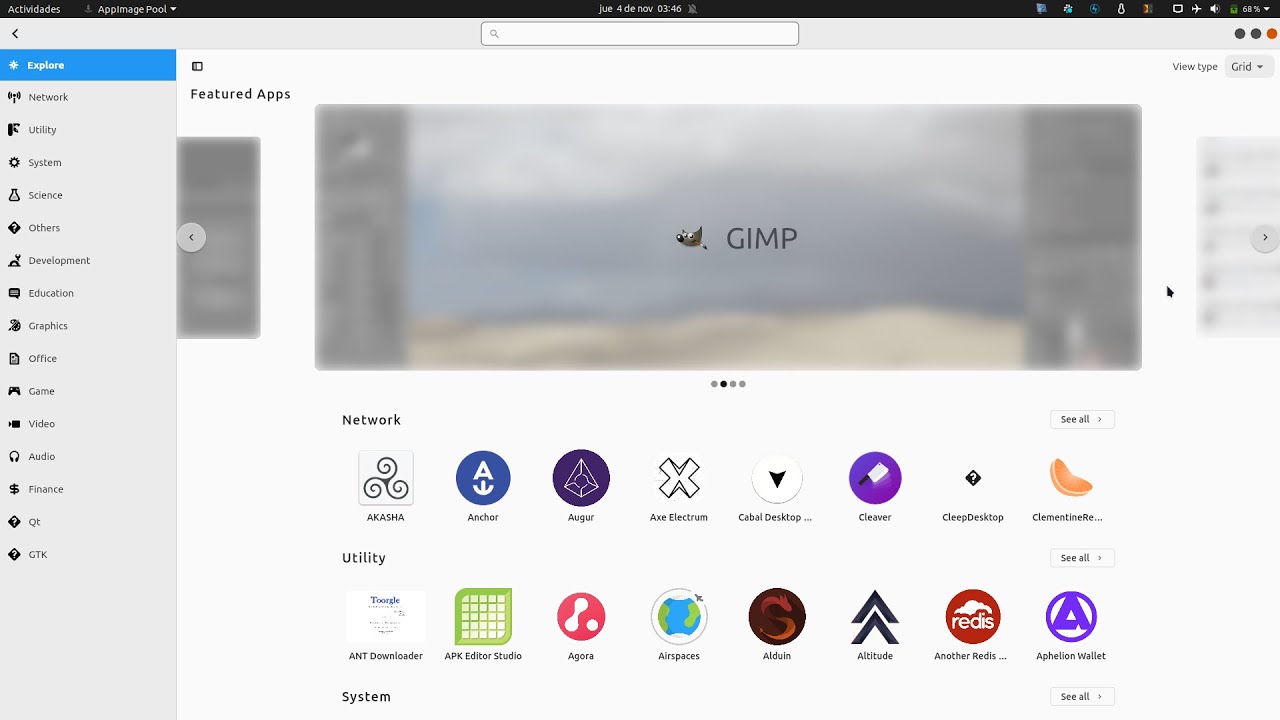Open the Alduin app icon
The height and width of the screenshot is (720, 1280).
click(x=777, y=617)
